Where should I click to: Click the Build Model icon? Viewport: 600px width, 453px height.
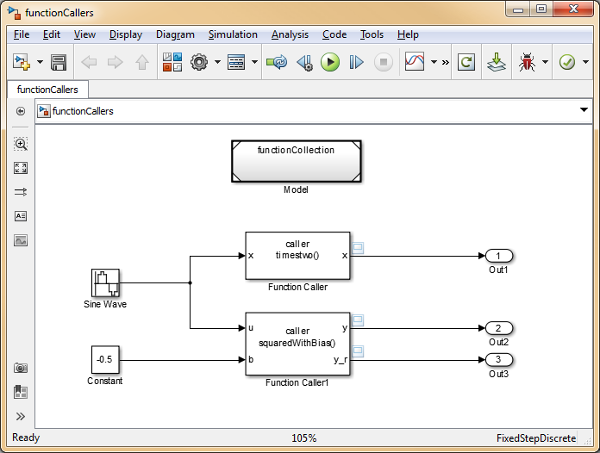click(496, 62)
